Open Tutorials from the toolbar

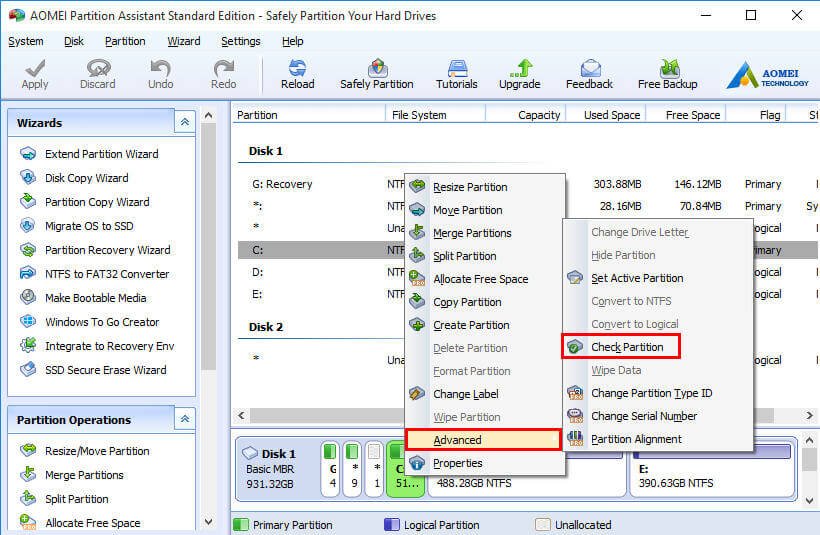pos(457,74)
